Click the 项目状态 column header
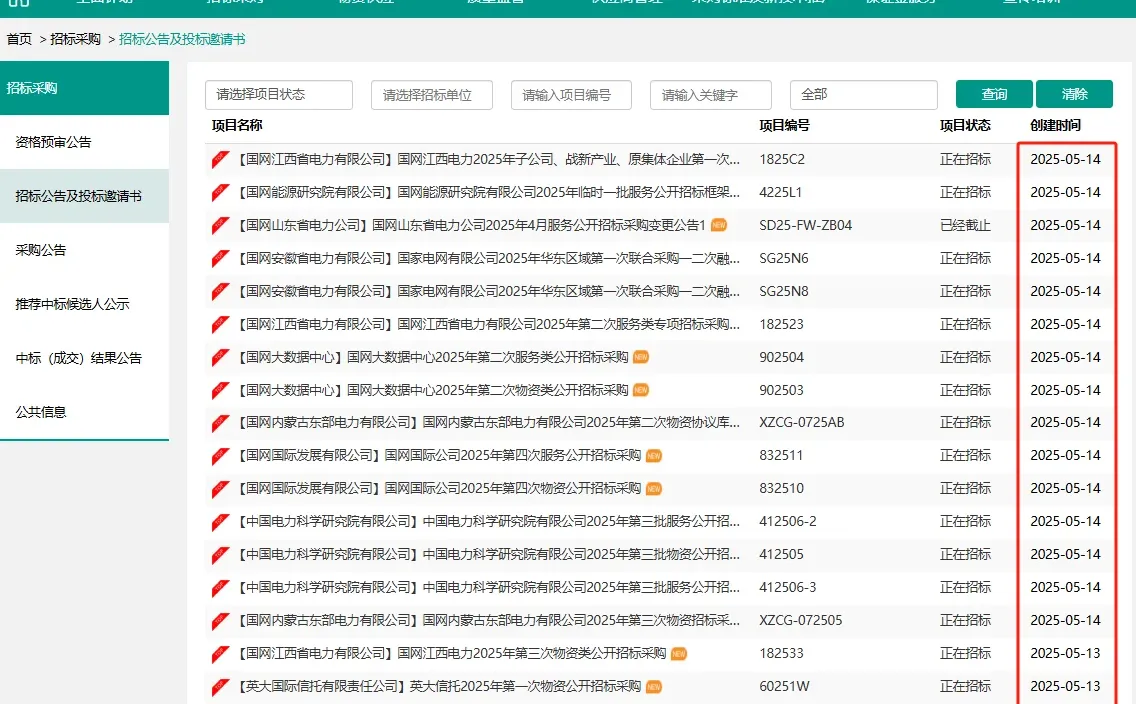Screen dimensions: 1136x704 [965, 125]
